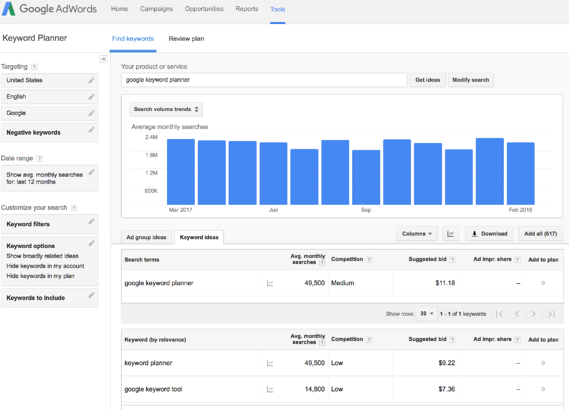Show trend chart for keyword planner row
569x410 pixels.
coord(270,363)
